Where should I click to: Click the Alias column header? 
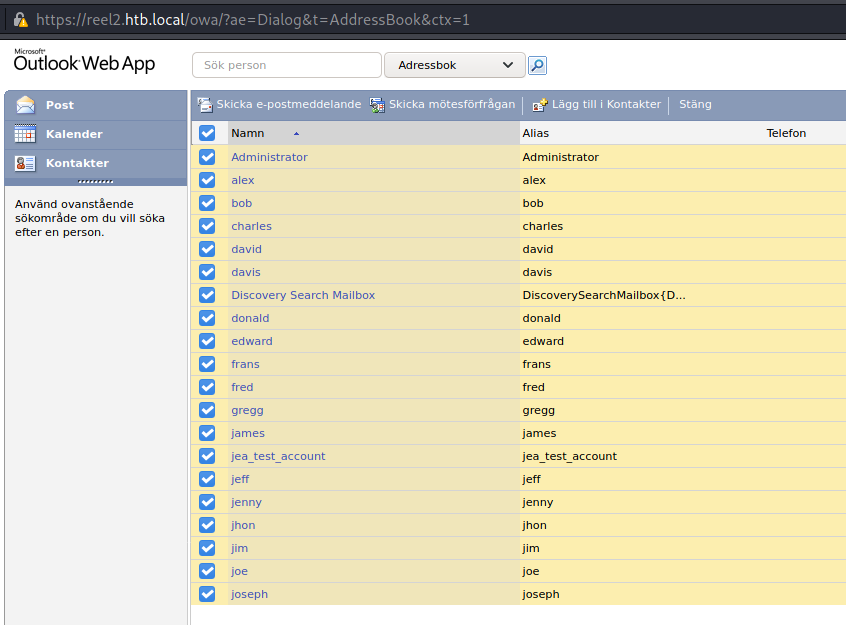pyautogui.click(x=535, y=133)
